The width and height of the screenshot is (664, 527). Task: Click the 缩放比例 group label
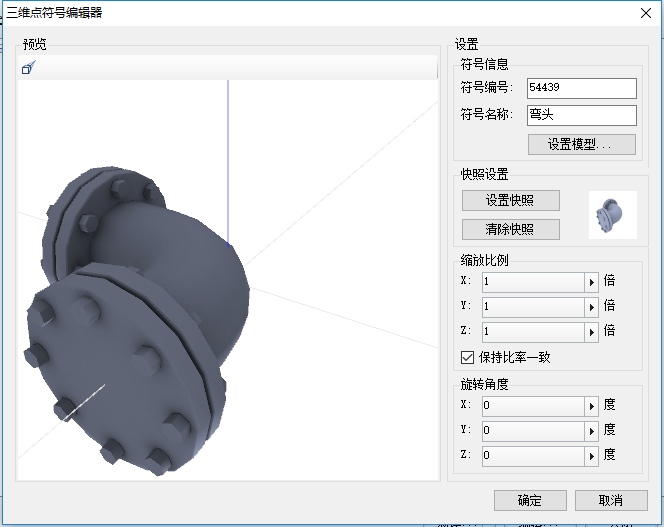(484, 260)
